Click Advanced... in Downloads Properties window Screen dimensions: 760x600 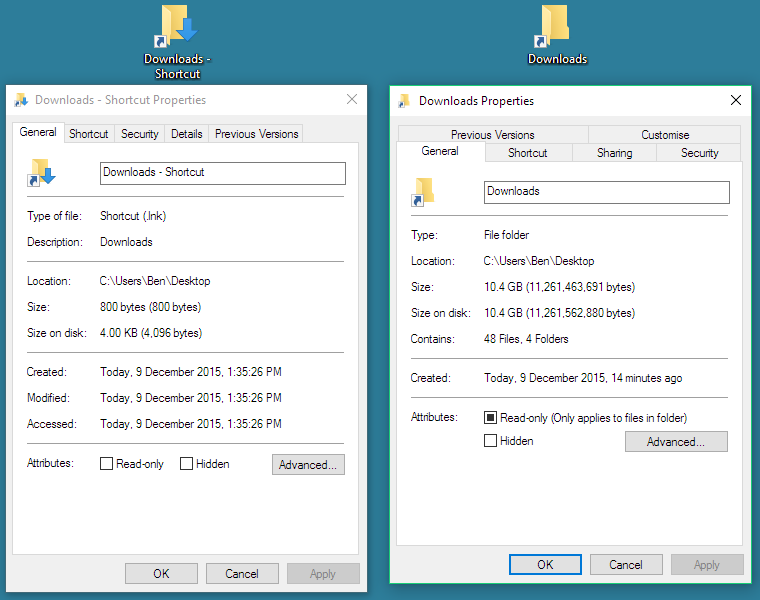[676, 442]
